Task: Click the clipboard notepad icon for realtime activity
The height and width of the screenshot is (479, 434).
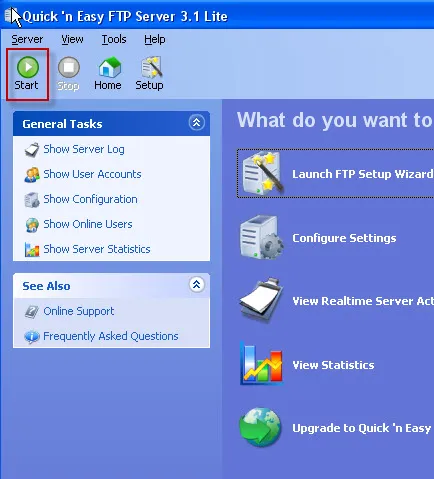Action: tap(262, 300)
